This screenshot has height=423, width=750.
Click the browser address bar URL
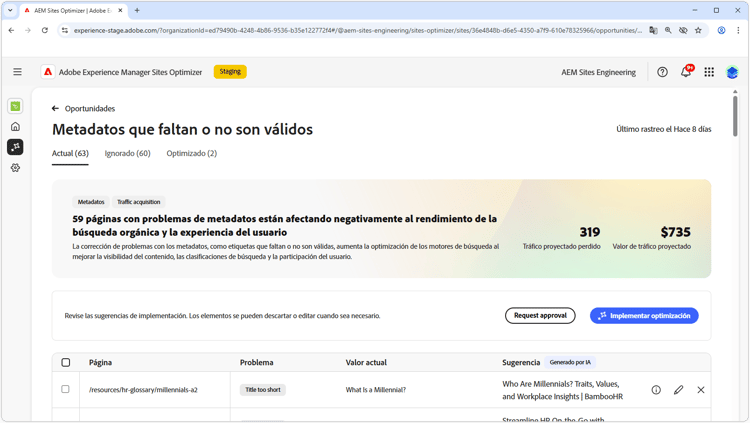tap(358, 30)
